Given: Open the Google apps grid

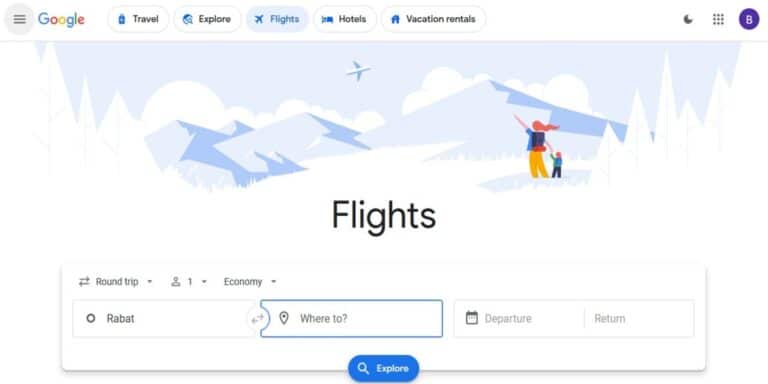Looking at the screenshot, I should (x=718, y=19).
